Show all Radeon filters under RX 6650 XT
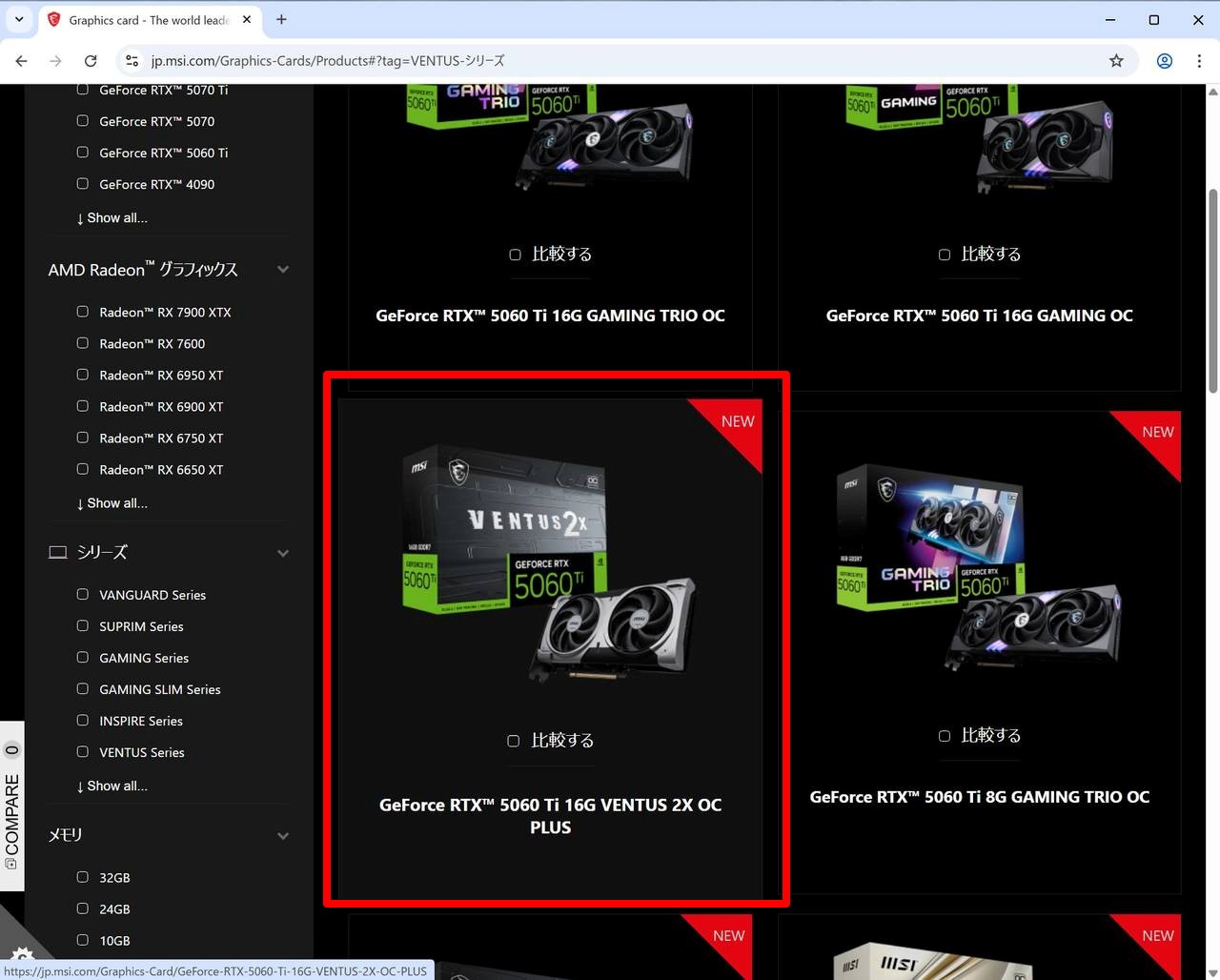This screenshot has height=980, width=1220. click(x=112, y=503)
